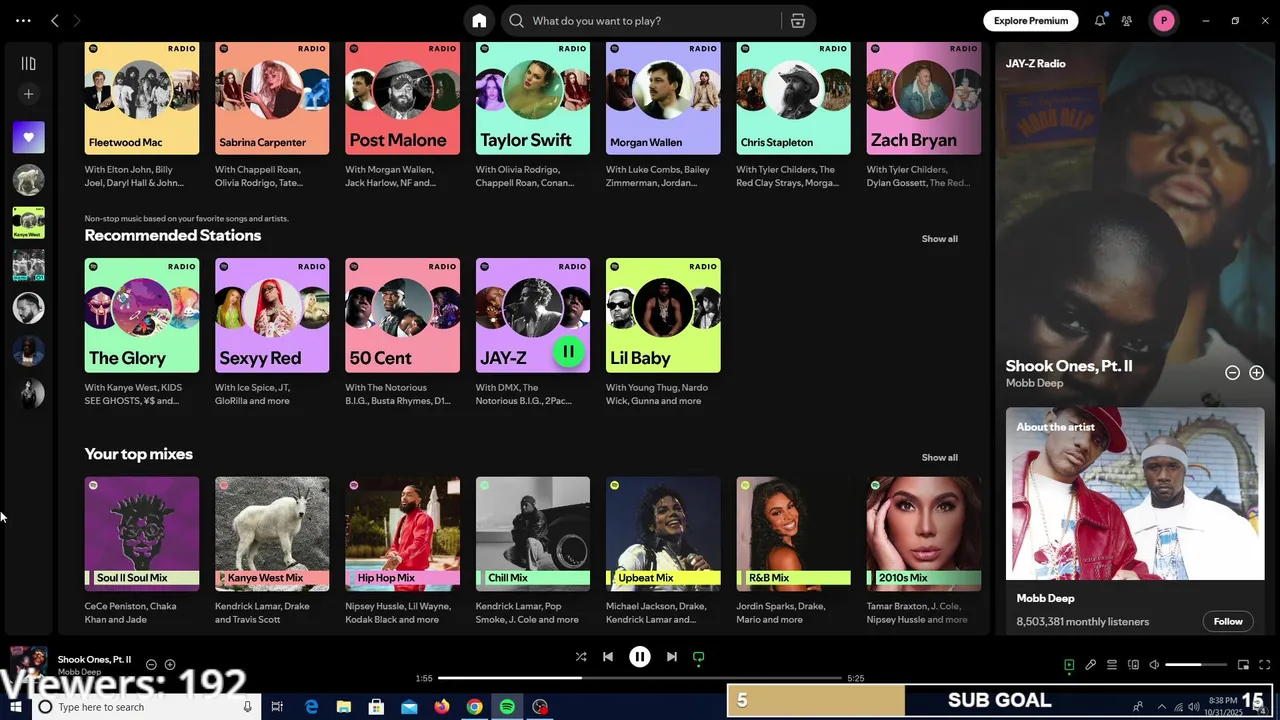Pause playback from the bottom player bar
The height and width of the screenshot is (720, 1280).
pos(640,657)
